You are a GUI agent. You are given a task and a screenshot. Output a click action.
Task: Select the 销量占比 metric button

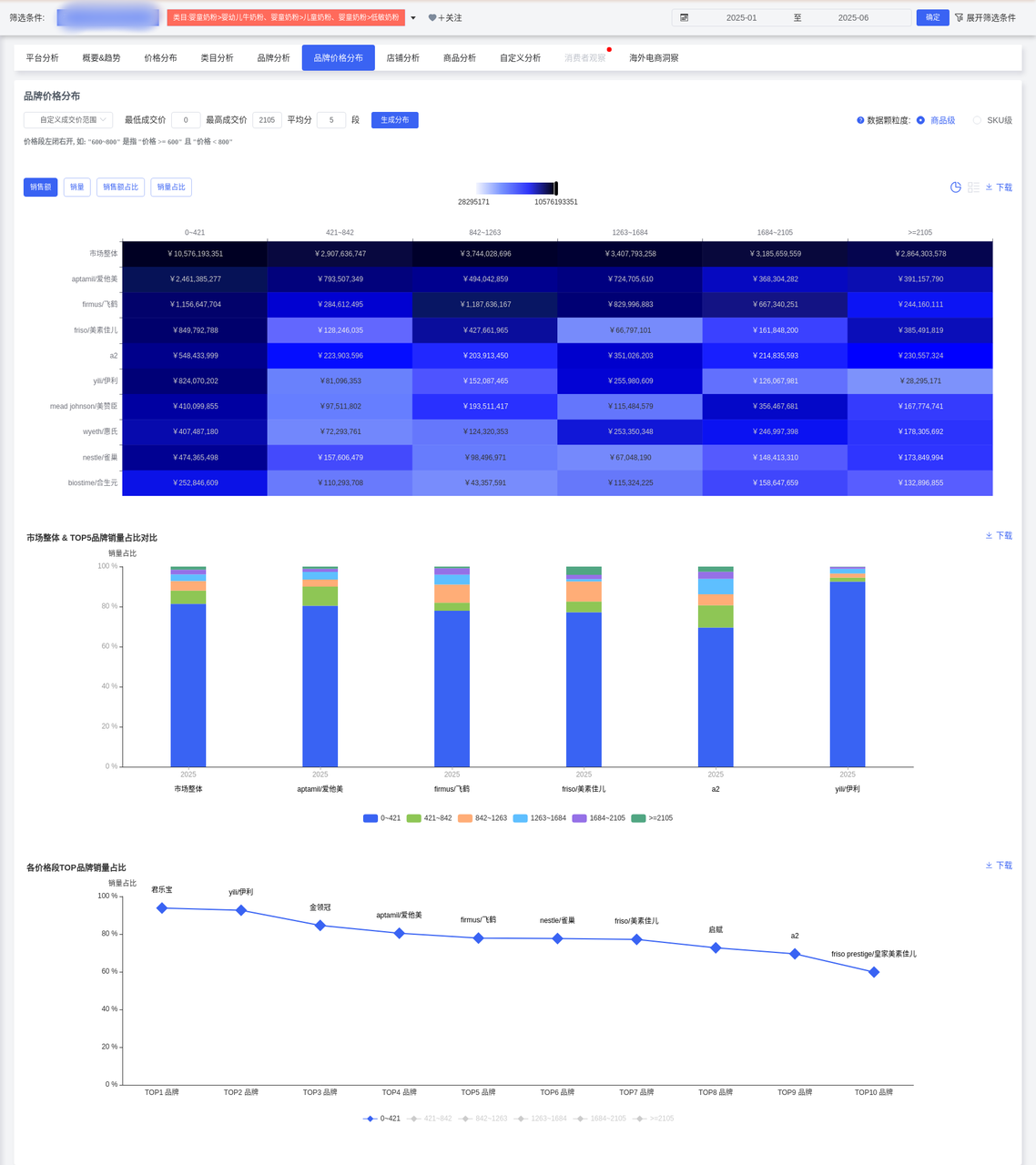tap(171, 187)
